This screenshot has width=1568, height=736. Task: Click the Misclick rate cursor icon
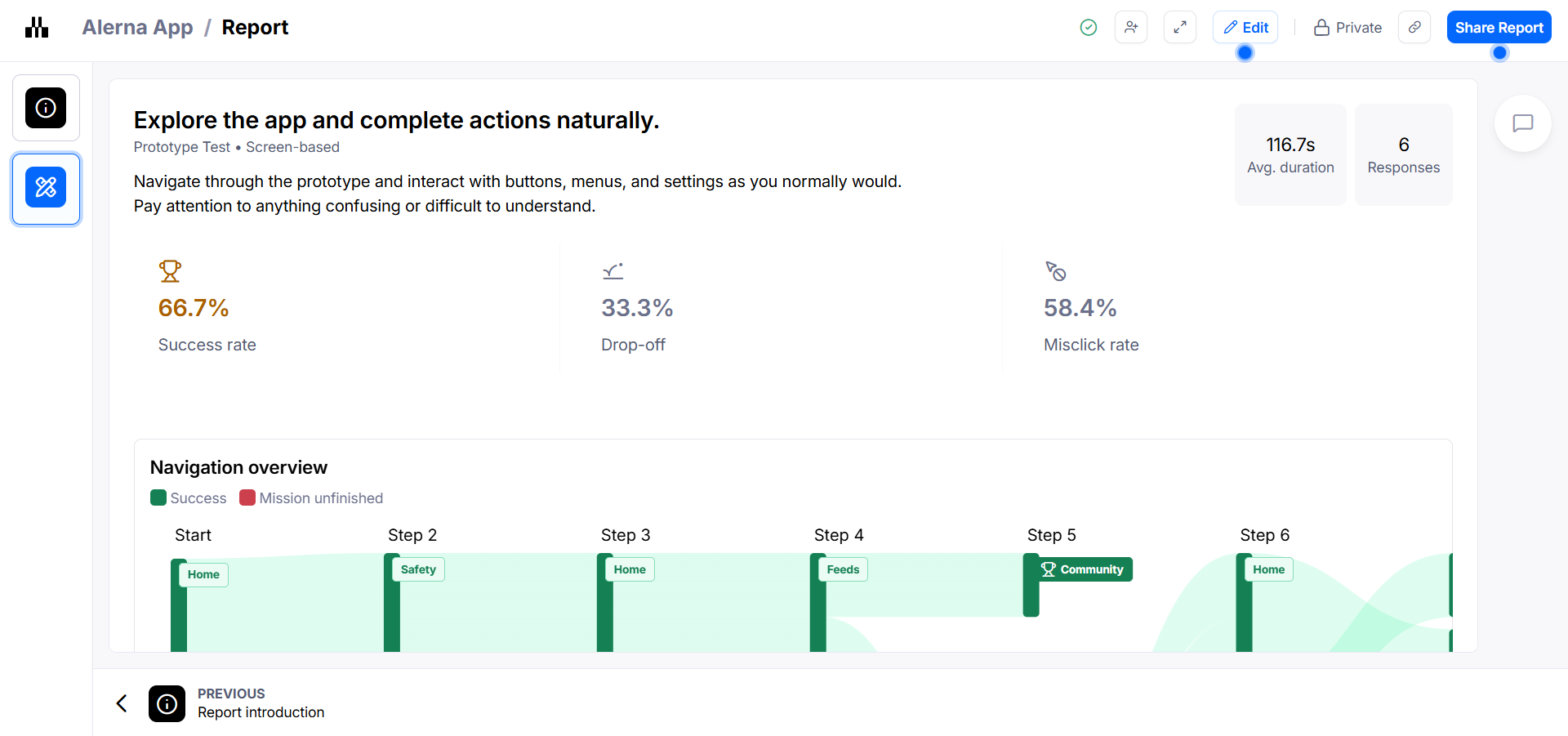[x=1055, y=270]
